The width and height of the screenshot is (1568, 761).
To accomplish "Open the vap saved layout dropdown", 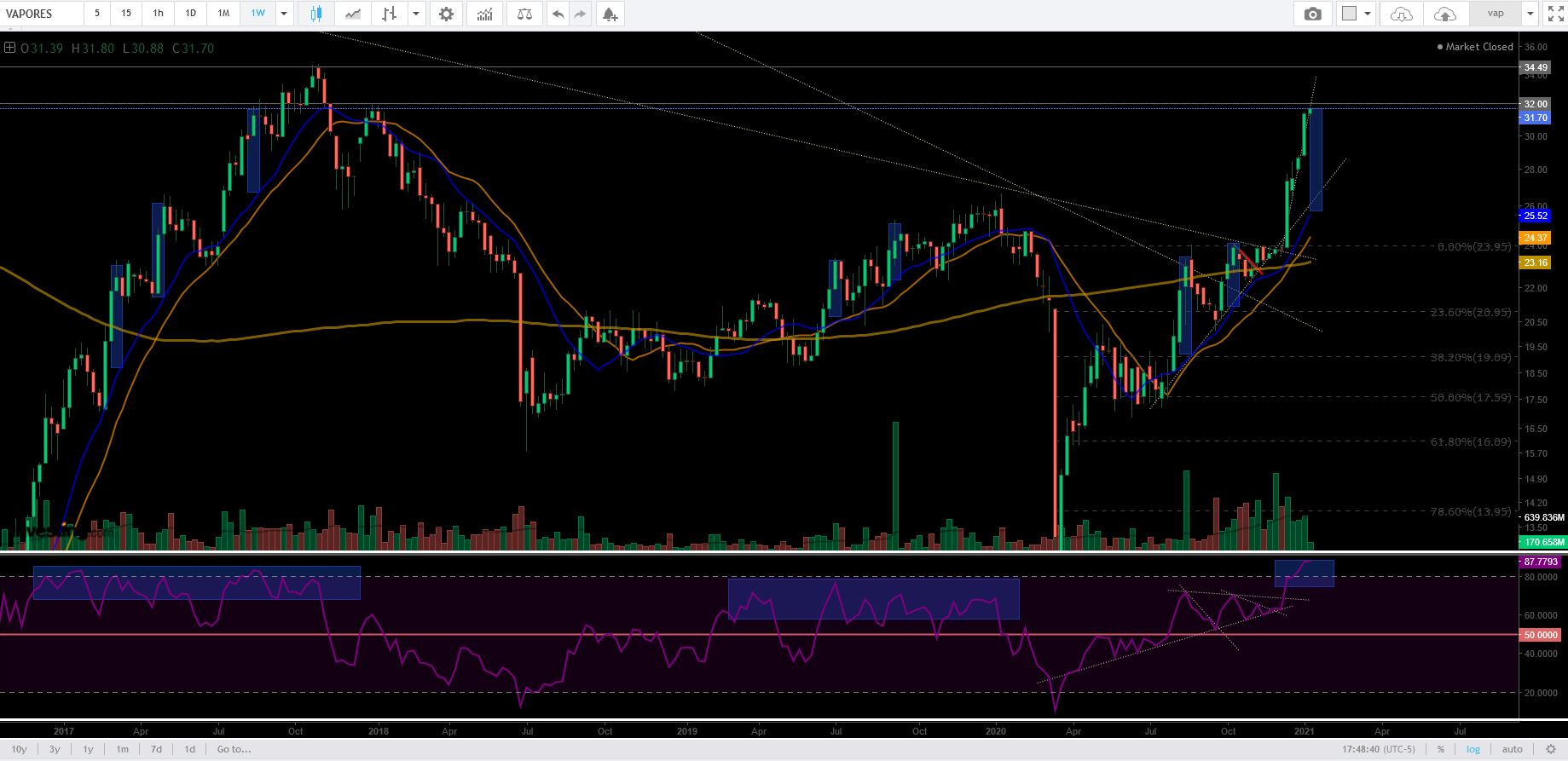I will point(1530,14).
